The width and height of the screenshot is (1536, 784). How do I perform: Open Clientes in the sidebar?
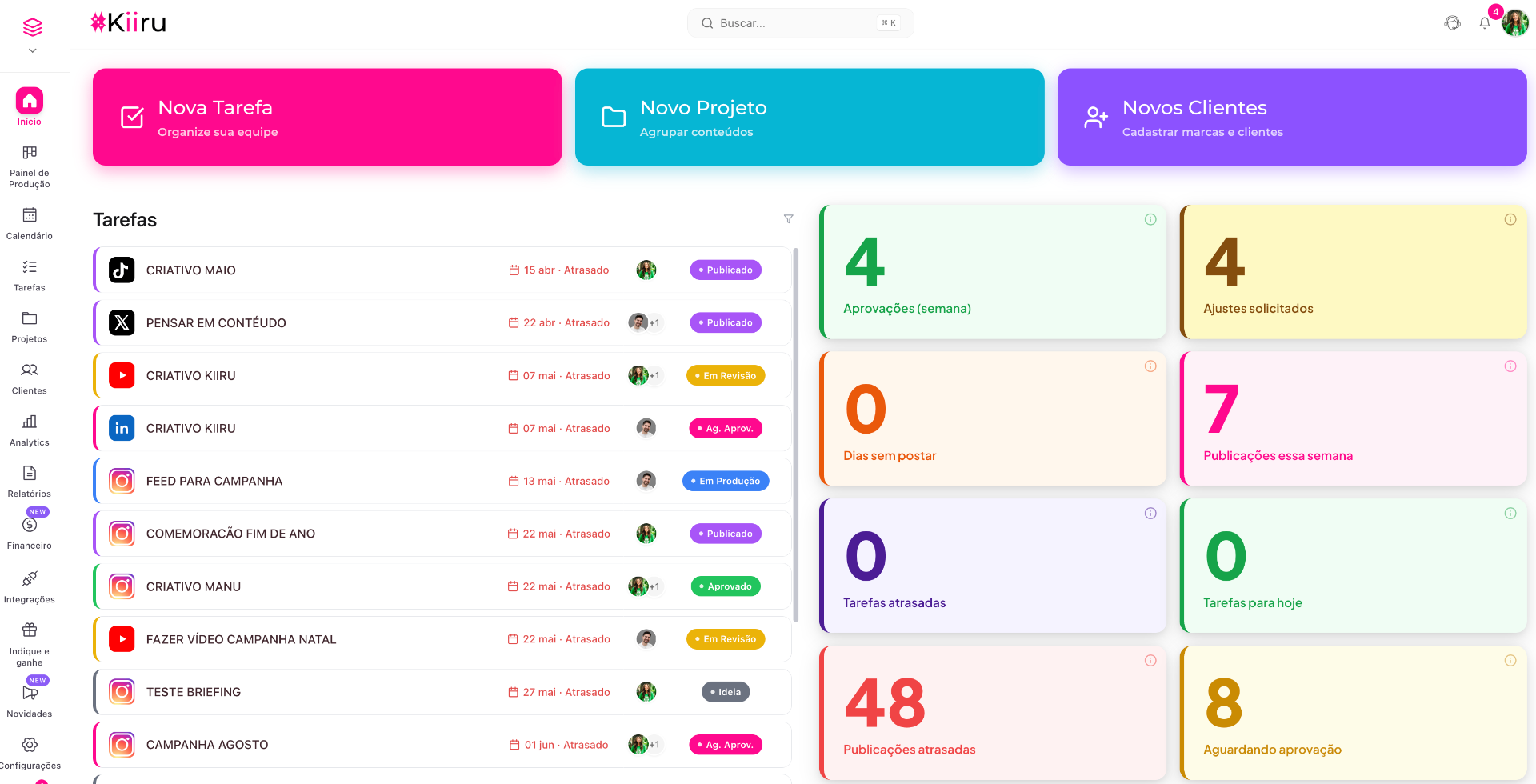coord(30,378)
